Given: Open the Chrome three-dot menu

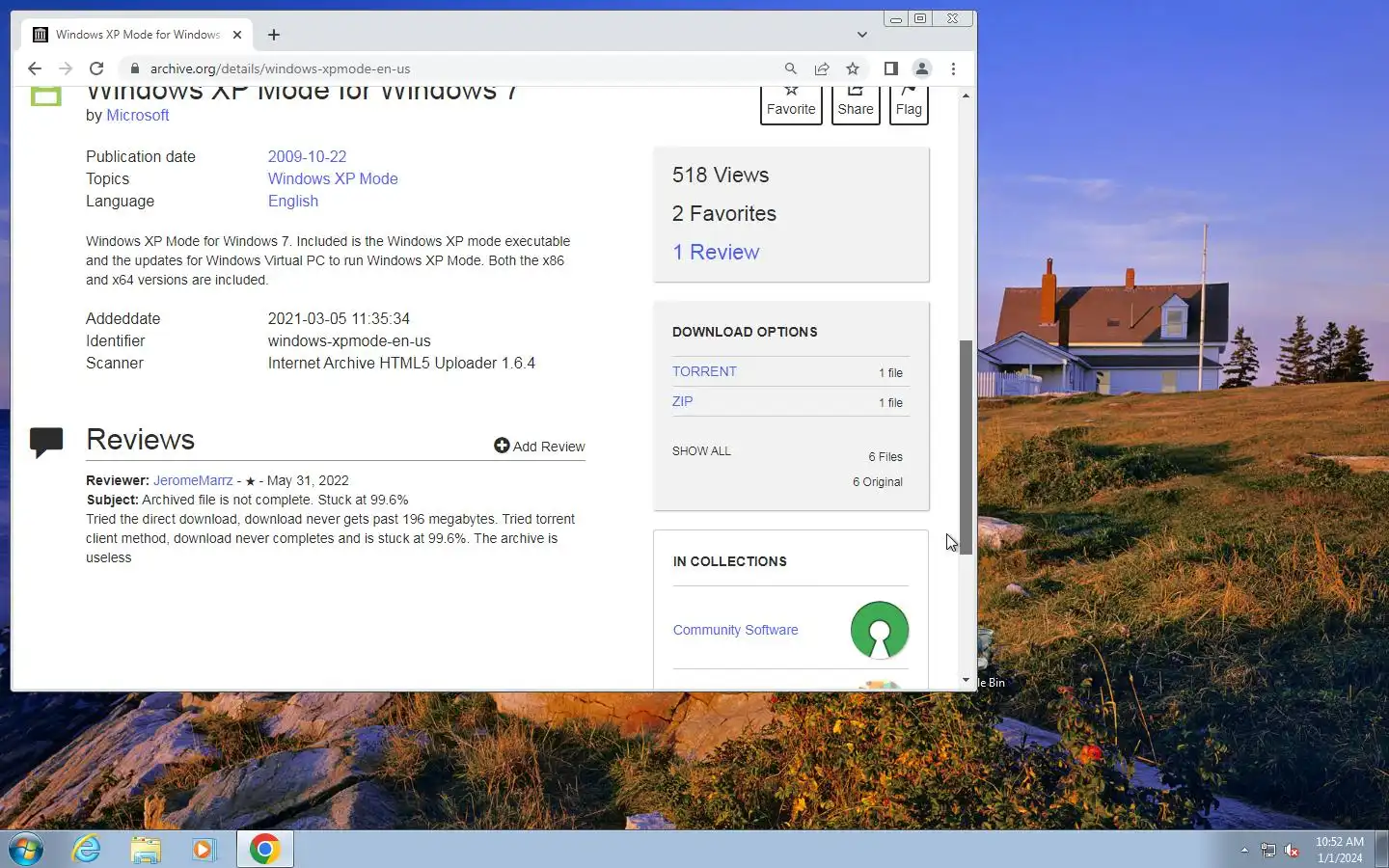Looking at the screenshot, I should click(x=953, y=68).
